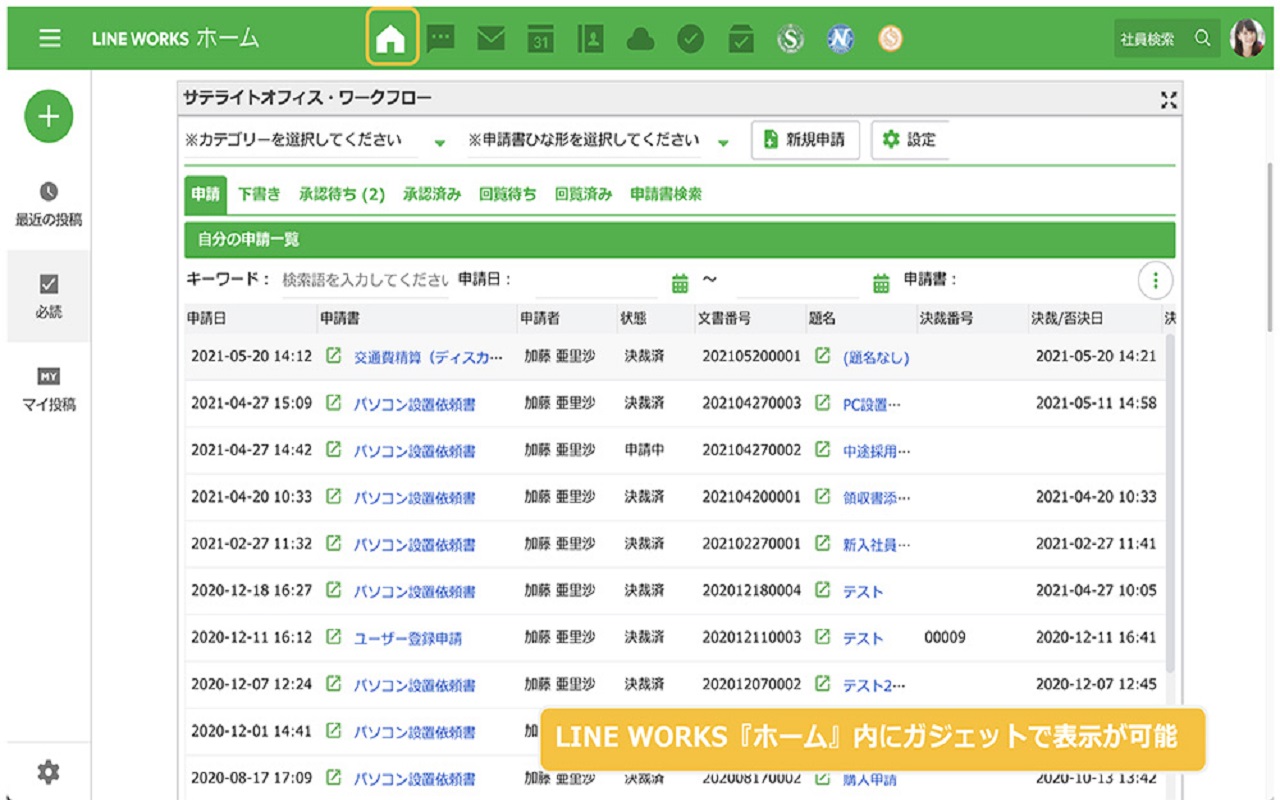Click the employee search magnifier icon

coord(1203,39)
